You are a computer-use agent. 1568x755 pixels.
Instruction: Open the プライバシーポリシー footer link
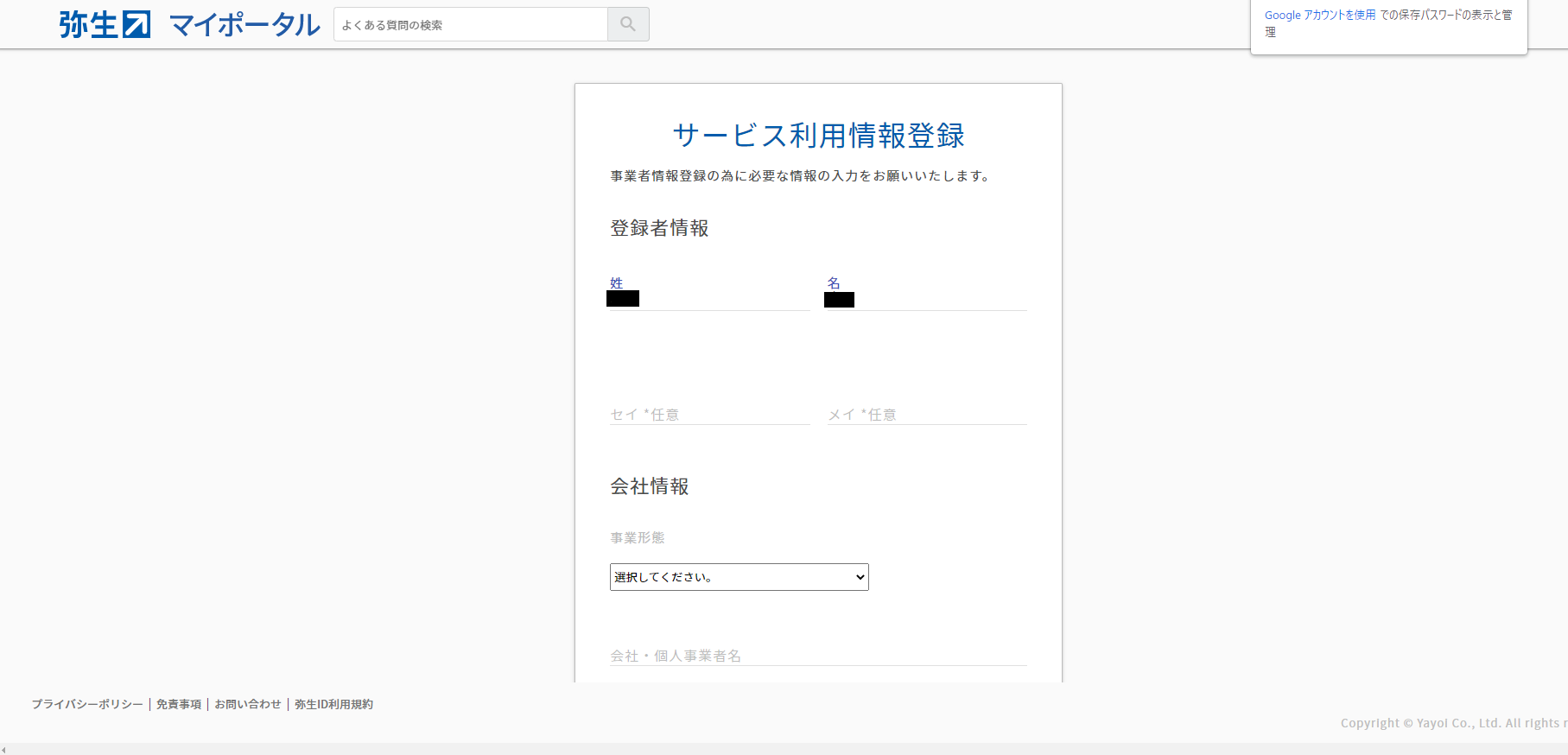coord(87,704)
